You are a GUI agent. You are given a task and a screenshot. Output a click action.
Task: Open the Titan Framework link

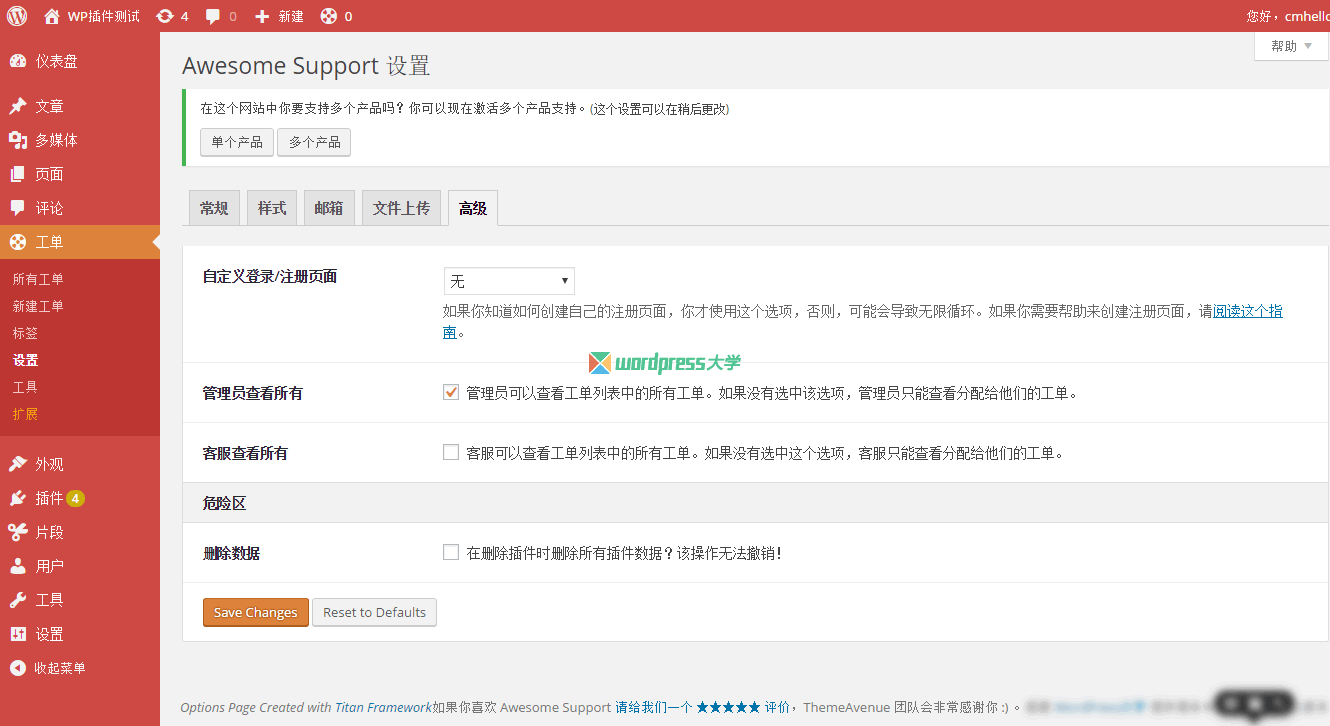[384, 707]
